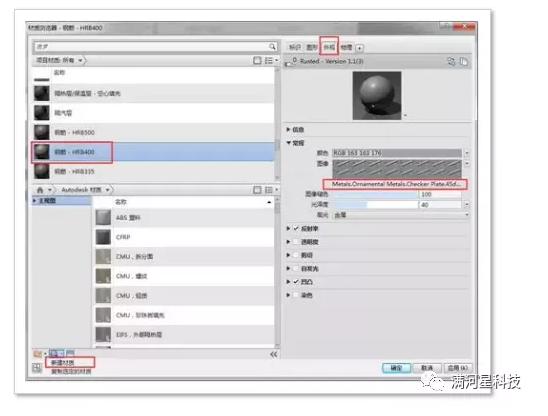The height and width of the screenshot is (416, 548).
Task: Click the search magnifier icon
Action: 272,46
